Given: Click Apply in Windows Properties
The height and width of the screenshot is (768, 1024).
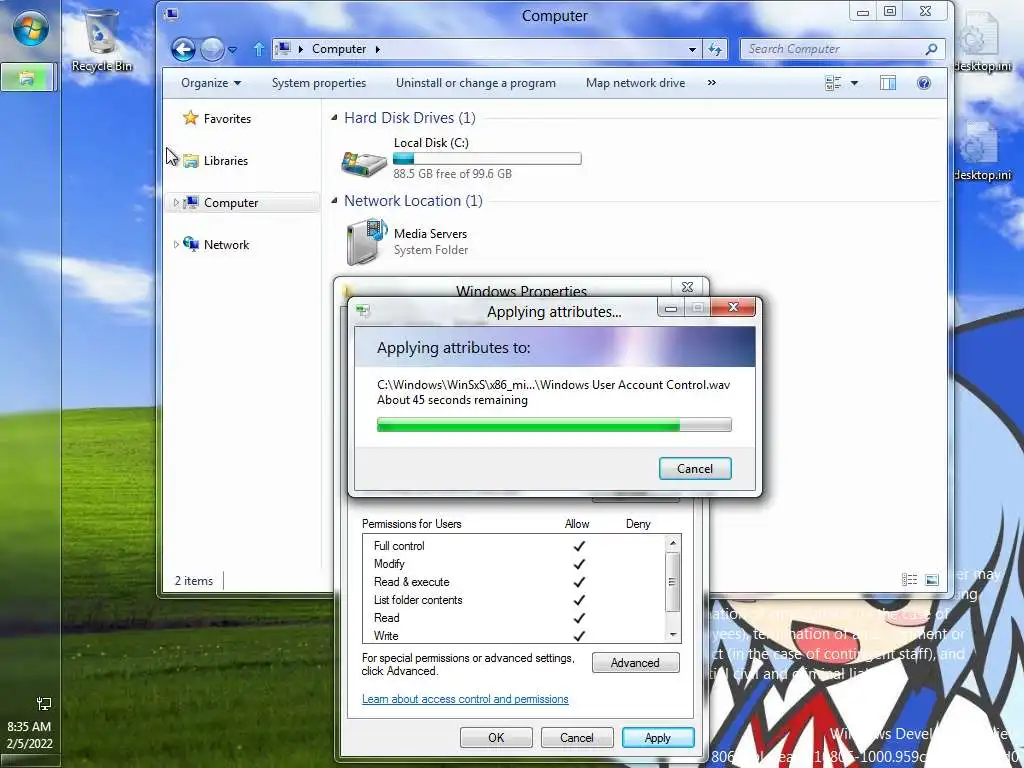Looking at the screenshot, I should pyautogui.click(x=658, y=737).
